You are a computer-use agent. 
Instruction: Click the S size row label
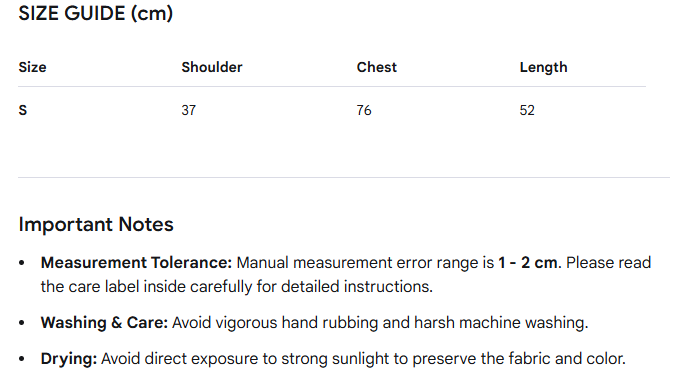pos(23,110)
